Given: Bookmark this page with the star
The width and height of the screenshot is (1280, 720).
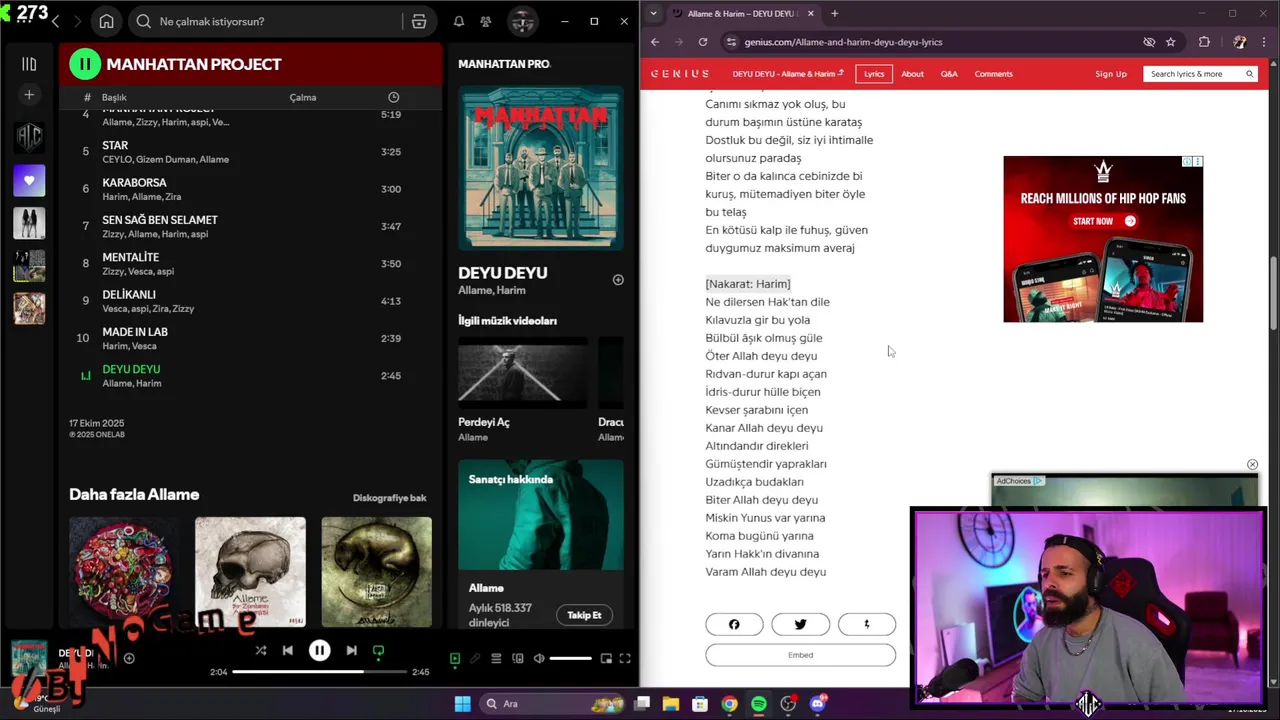Looking at the screenshot, I should point(1170,42).
